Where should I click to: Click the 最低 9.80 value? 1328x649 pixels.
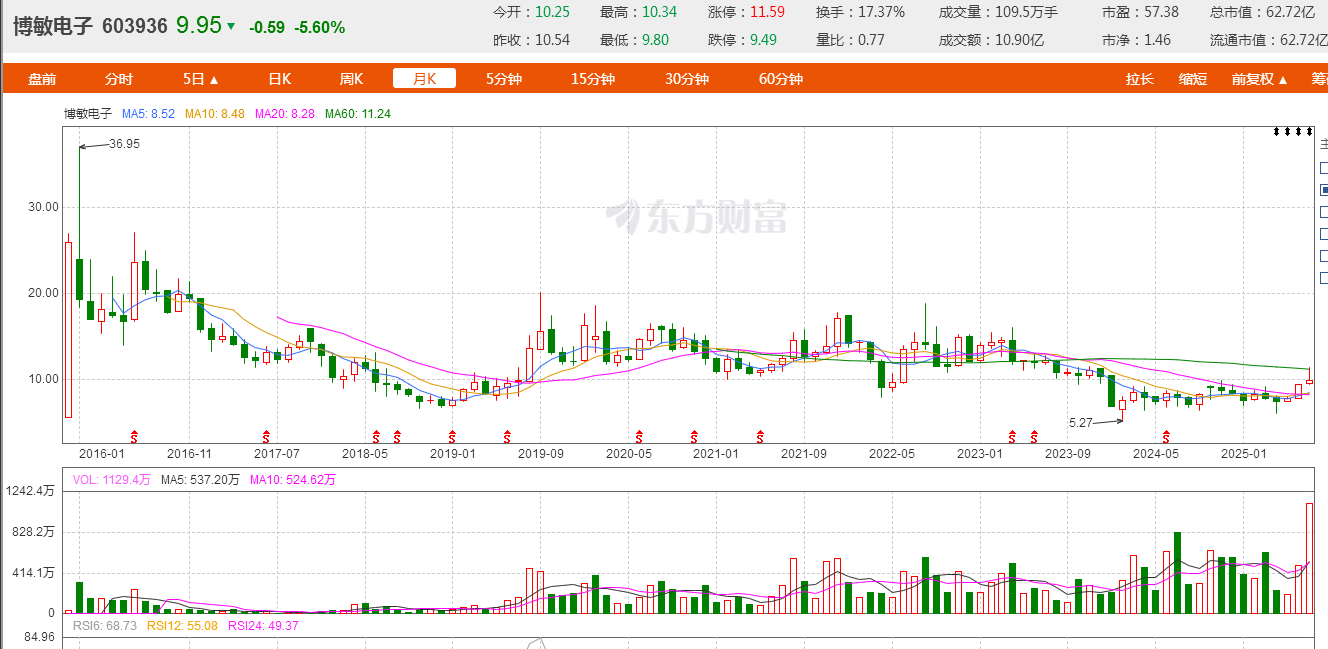pyautogui.click(x=655, y=40)
